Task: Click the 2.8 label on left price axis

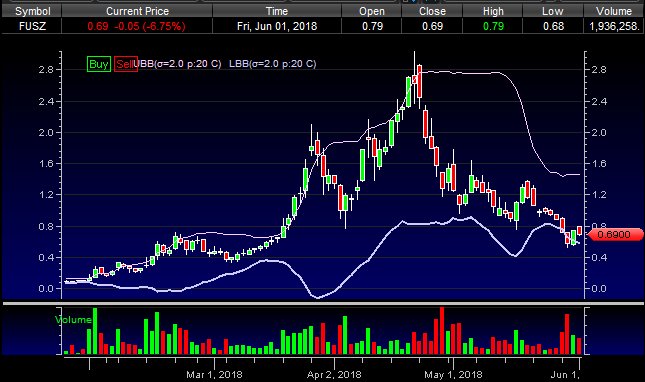Action: coord(46,69)
